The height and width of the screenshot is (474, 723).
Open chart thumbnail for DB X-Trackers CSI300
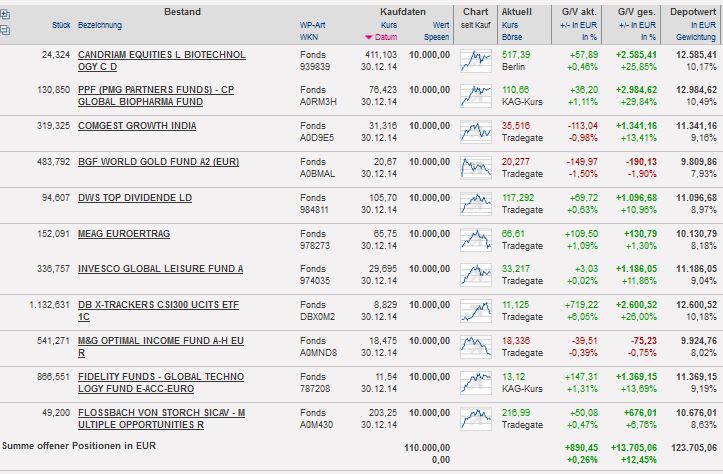[x=475, y=312]
